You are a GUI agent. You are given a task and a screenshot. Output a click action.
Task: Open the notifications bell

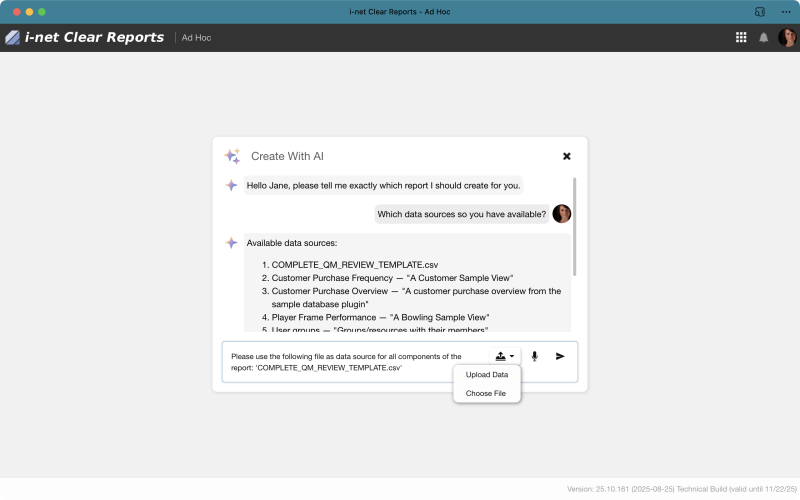coord(764,38)
